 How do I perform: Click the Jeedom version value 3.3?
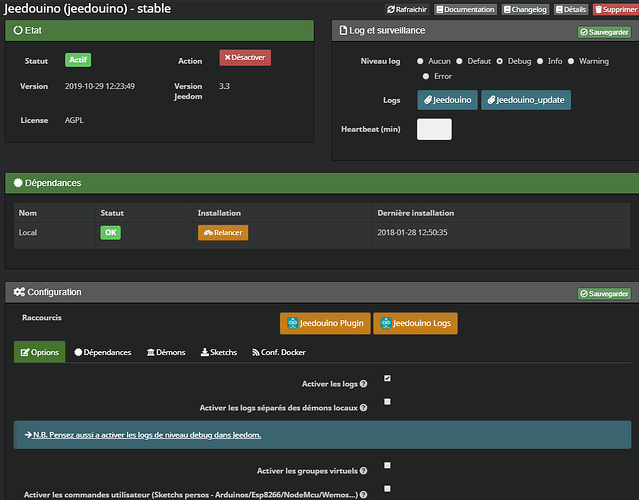point(224,86)
